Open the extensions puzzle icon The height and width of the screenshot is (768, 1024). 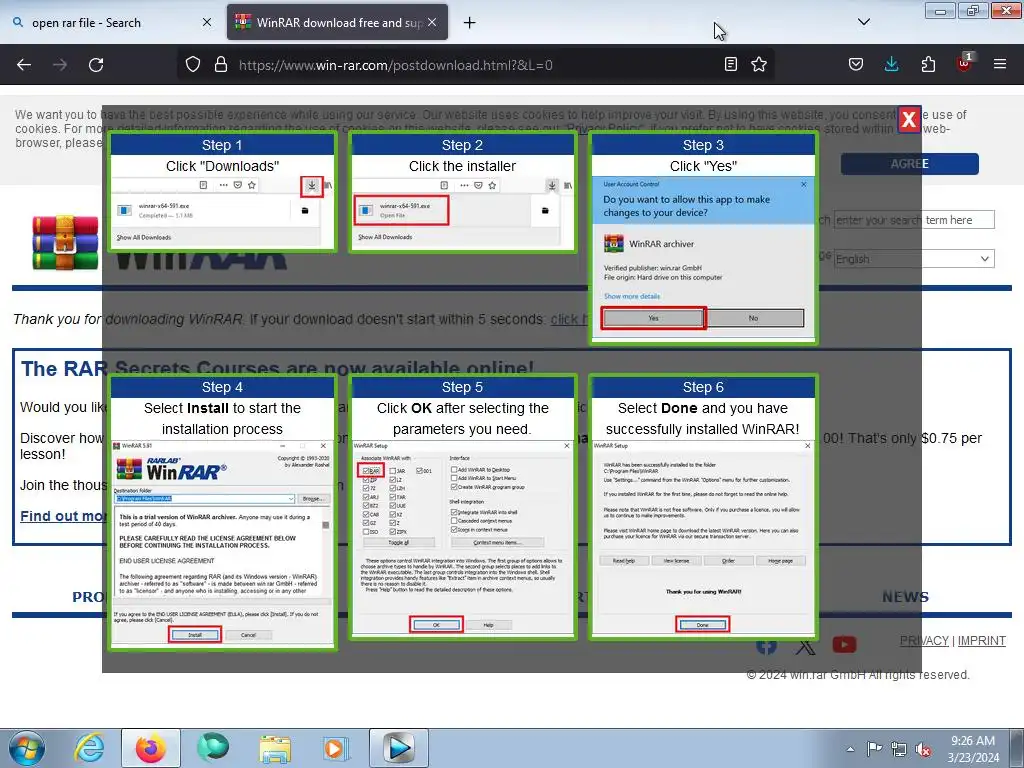928,64
